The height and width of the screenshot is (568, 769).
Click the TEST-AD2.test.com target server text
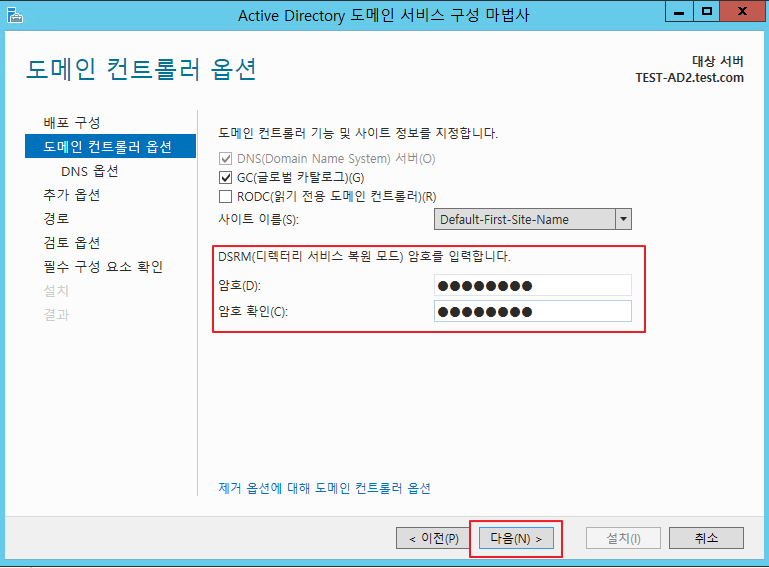coord(690,77)
